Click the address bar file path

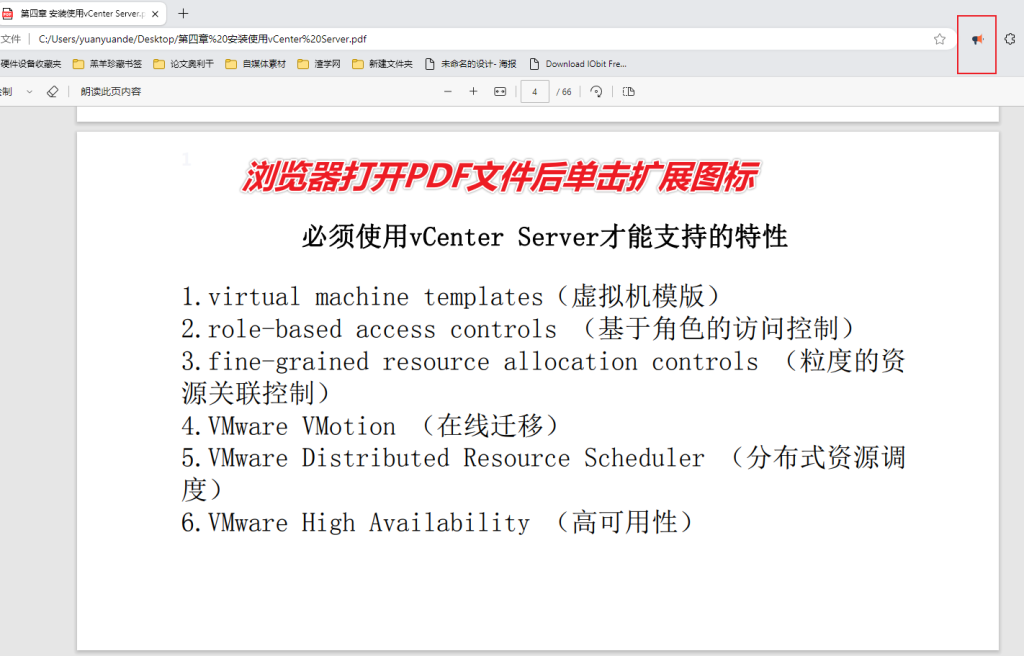click(202, 39)
